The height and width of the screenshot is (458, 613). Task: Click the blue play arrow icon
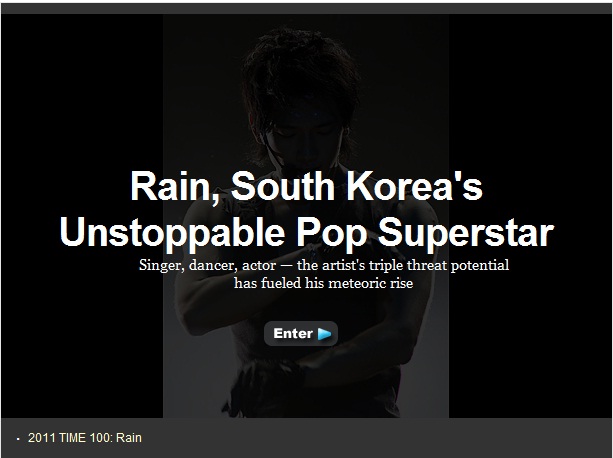tap(324, 334)
